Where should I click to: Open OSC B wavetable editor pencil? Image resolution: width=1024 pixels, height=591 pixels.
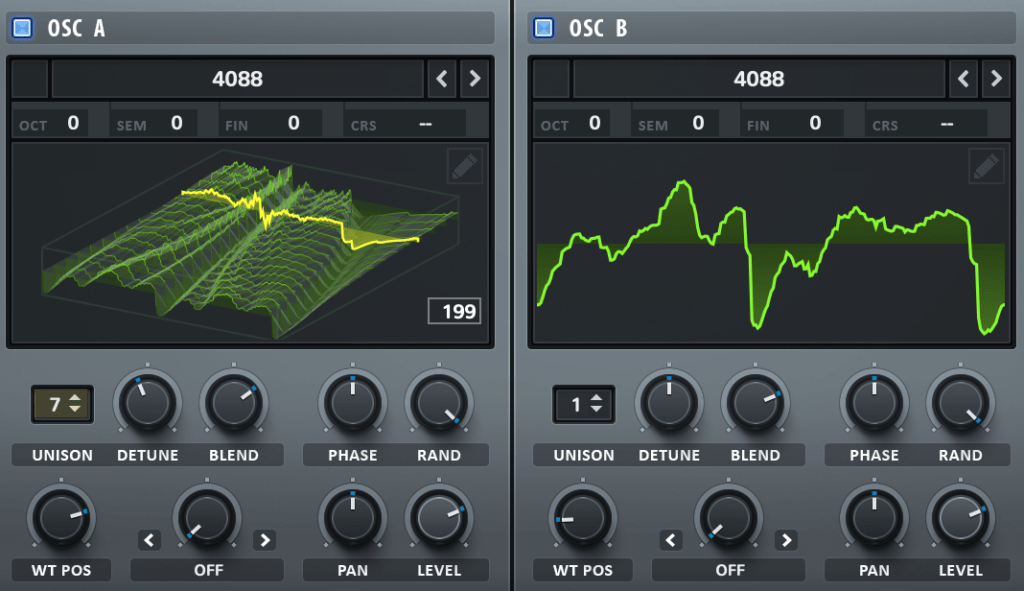coord(986,166)
